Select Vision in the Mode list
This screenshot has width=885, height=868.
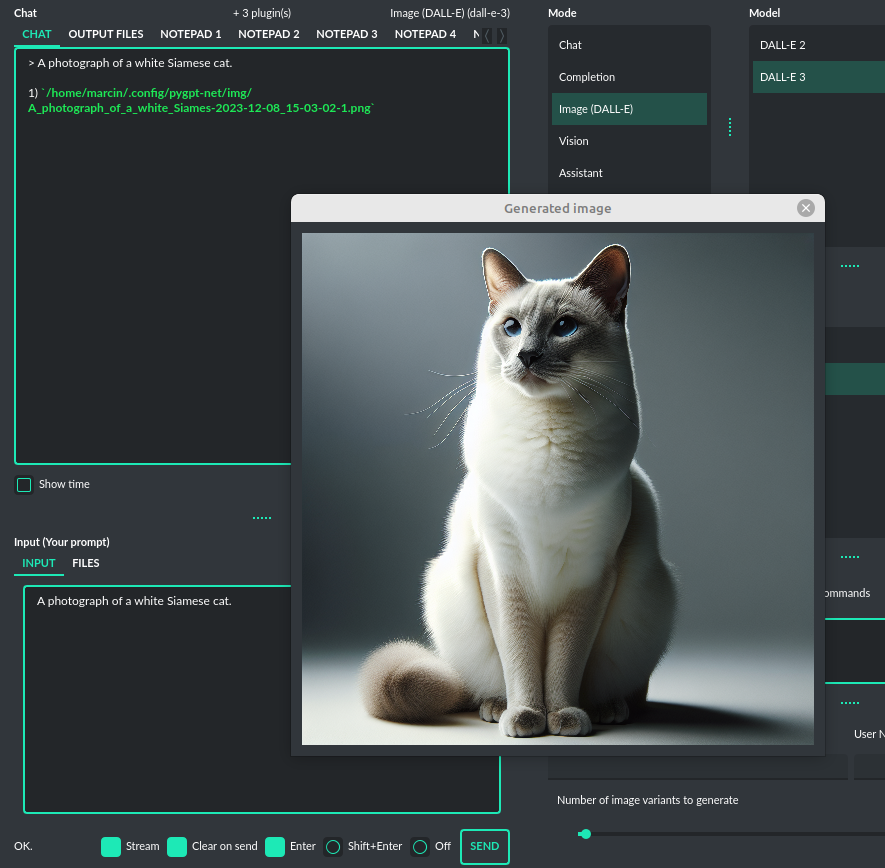coord(574,141)
